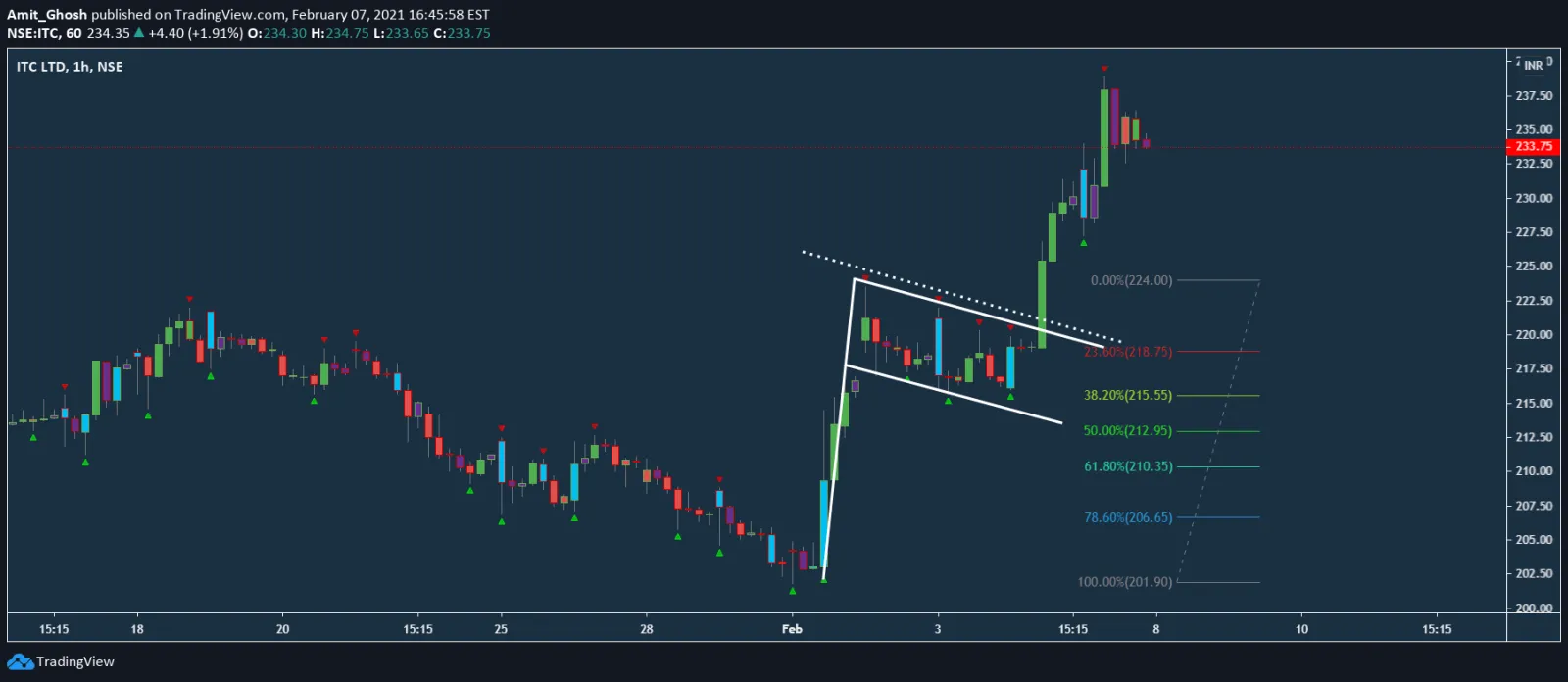
Task: Click the green up-arrow below the lowest candle
Action: pyautogui.click(x=793, y=591)
